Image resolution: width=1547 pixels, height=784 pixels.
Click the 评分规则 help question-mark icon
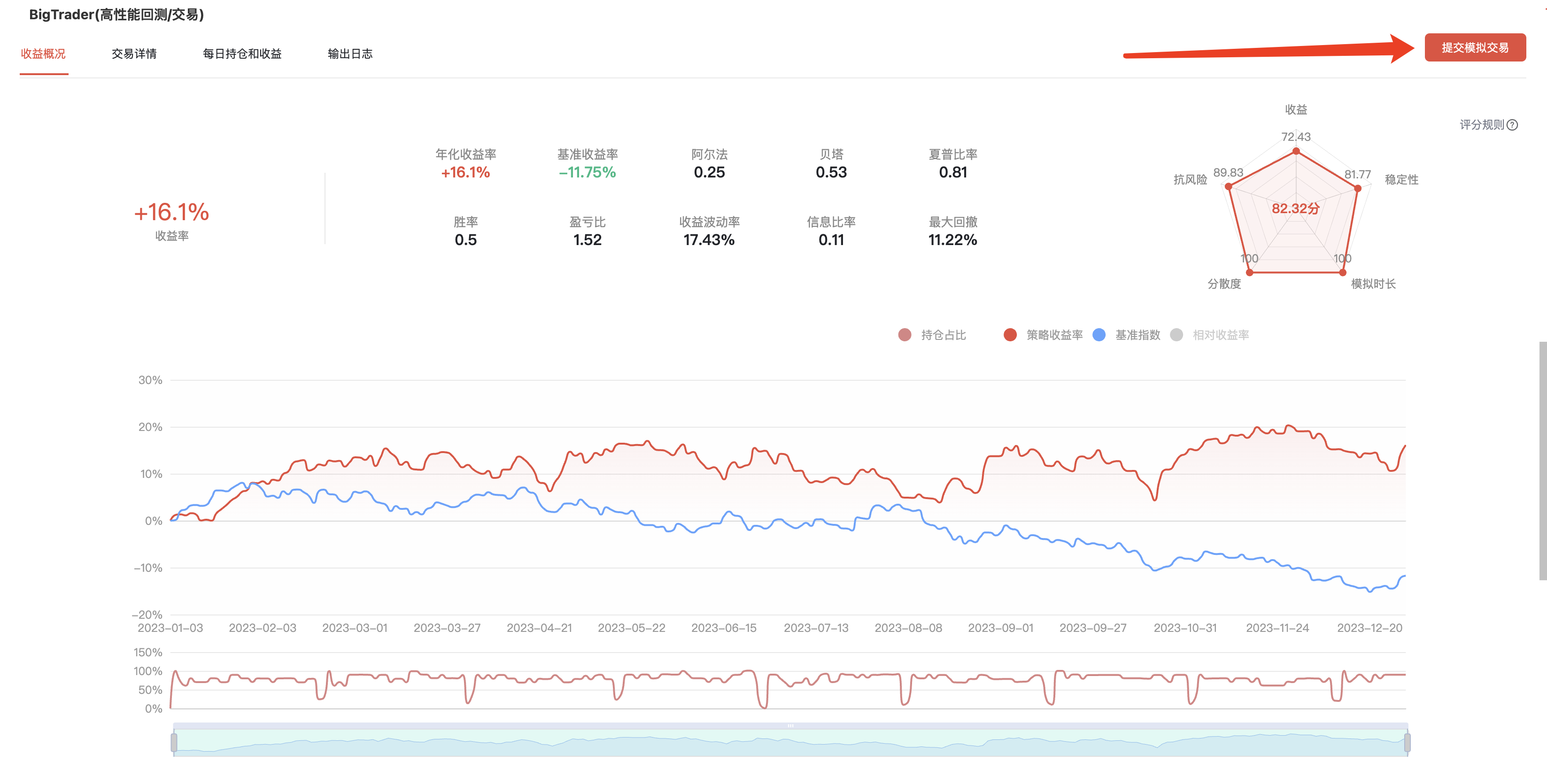pyautogui.click(x=1513, y=125)
